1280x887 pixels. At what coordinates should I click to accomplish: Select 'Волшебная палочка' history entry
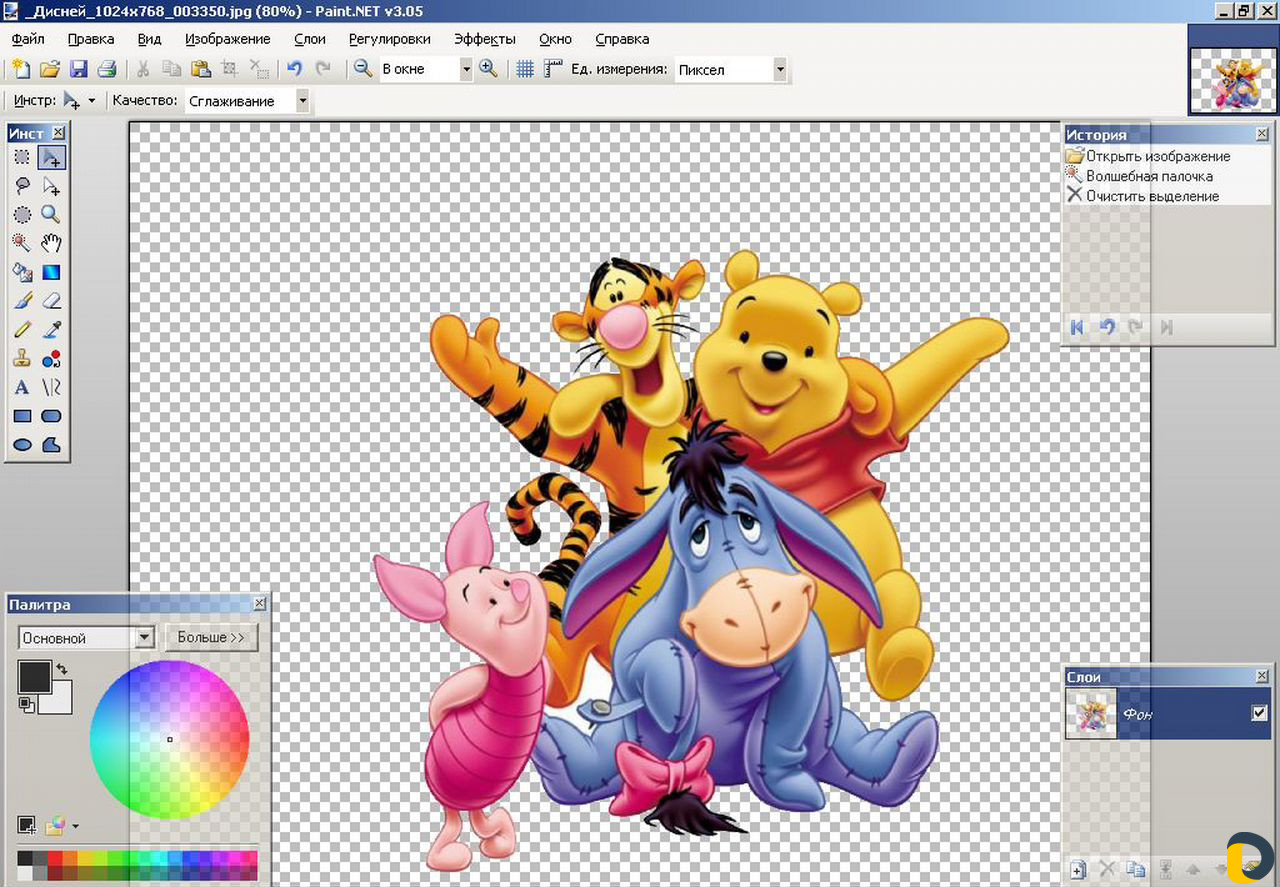1166,176
